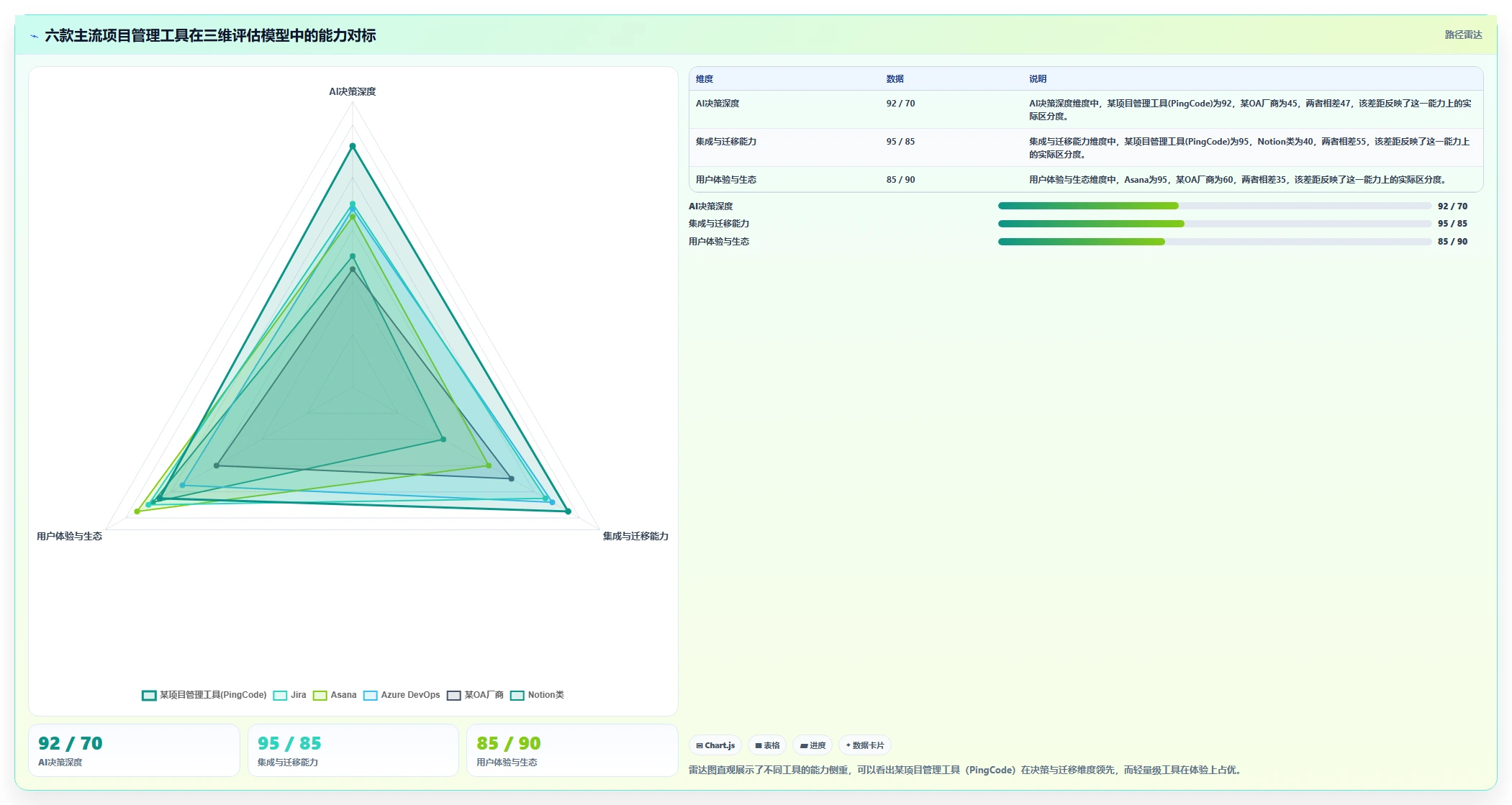Click the 集成与迁移能力 progress row label

click(x=719, y=224)
